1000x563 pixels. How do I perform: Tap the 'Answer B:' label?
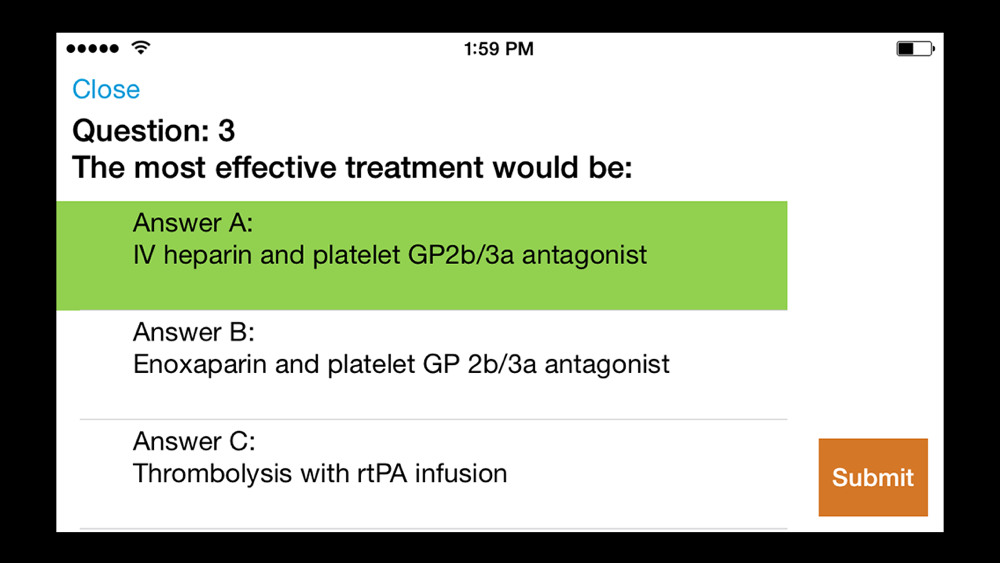tap(194, 332)
